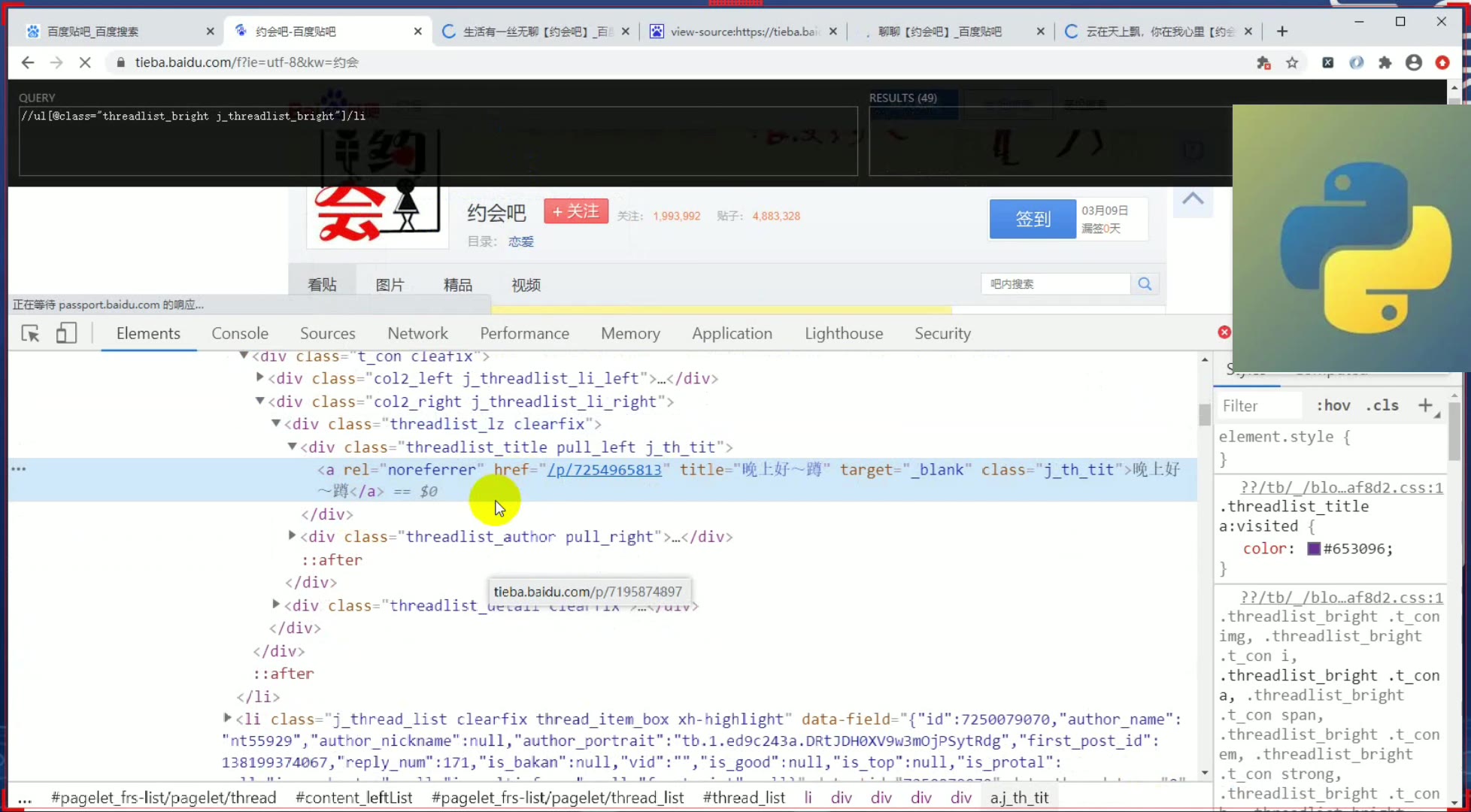Click the blue 签到 sign-in button

click(x=1032, y=219)
